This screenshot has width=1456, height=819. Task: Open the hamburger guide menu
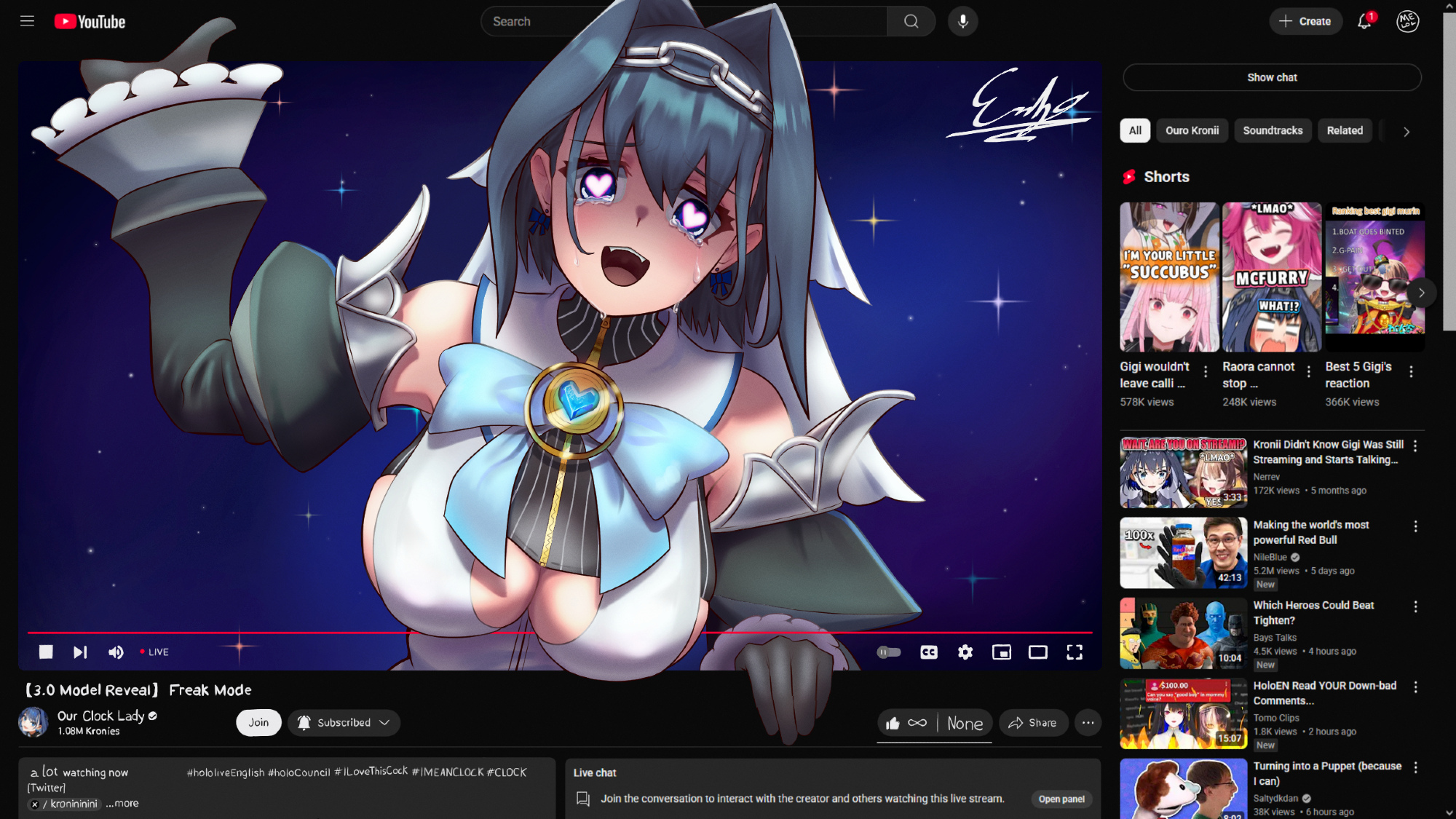27,21
